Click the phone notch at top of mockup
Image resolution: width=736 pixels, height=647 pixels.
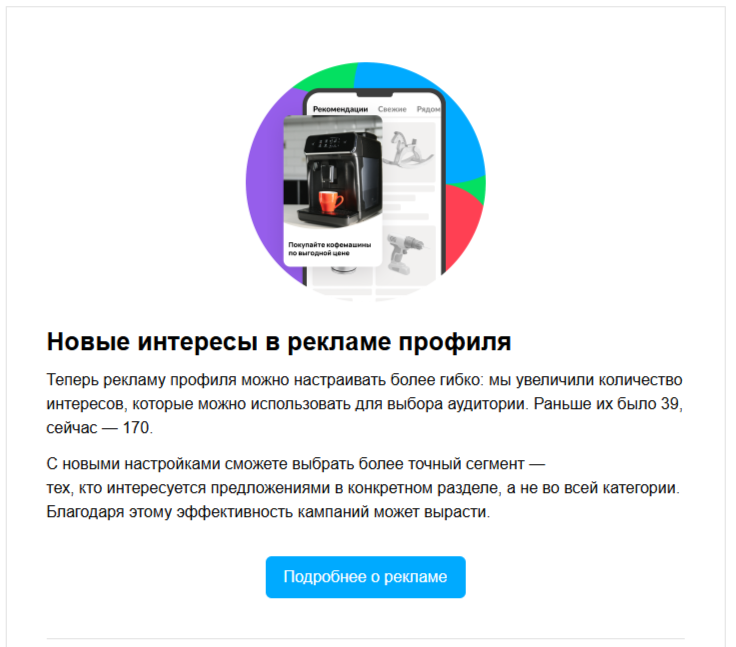coord(374,93)
